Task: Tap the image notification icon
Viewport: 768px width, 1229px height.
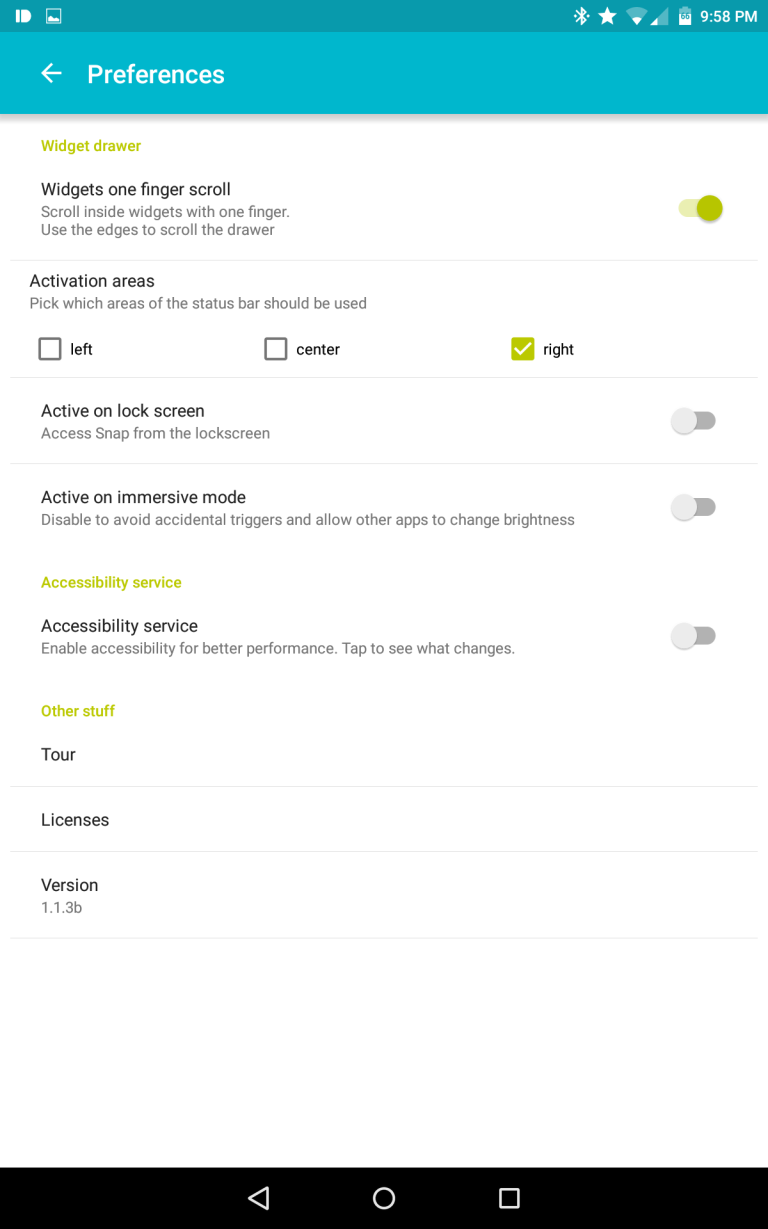Action: (54, 16)
